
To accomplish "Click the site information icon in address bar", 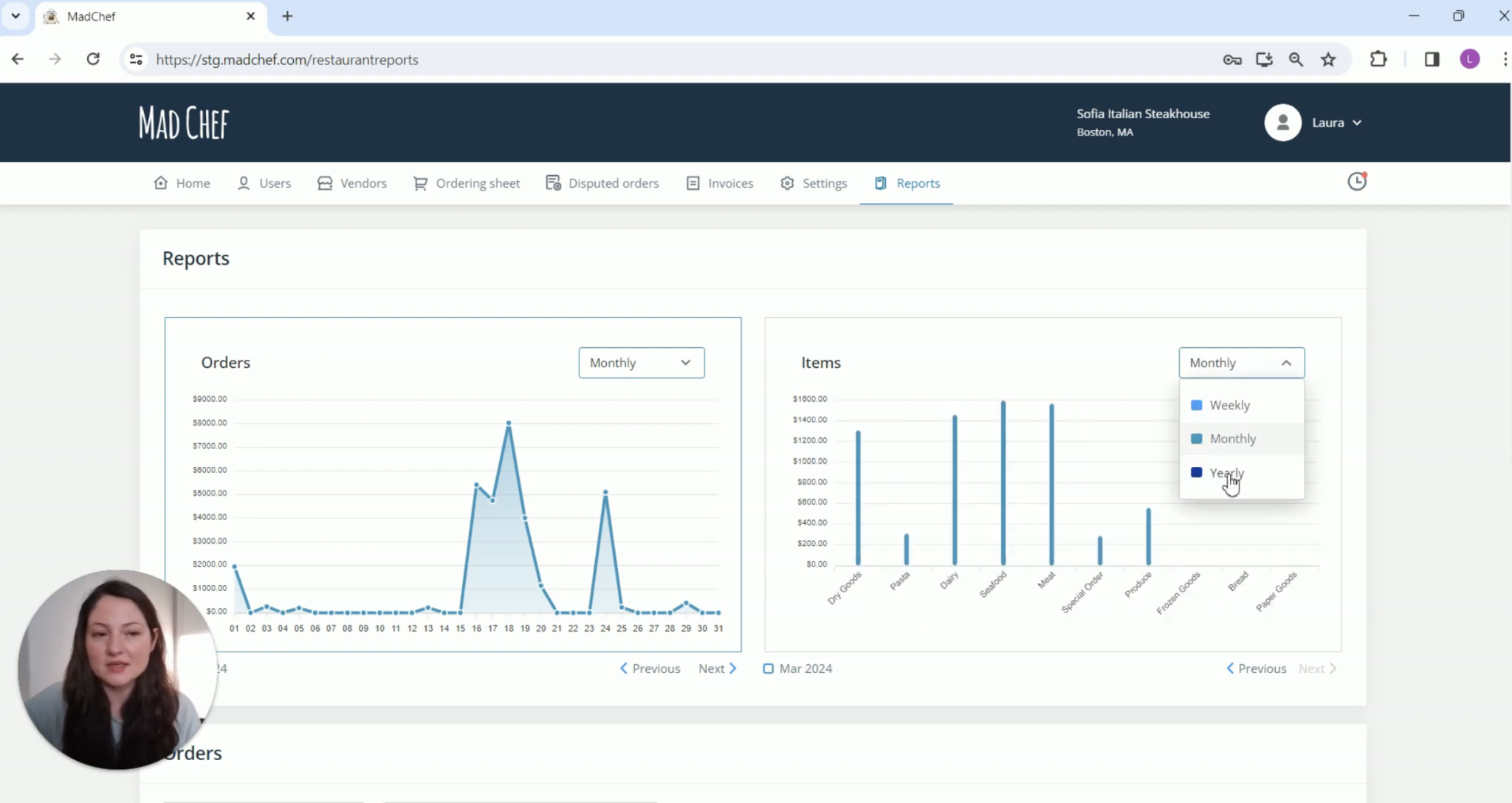I will click(x=136, y=59).
